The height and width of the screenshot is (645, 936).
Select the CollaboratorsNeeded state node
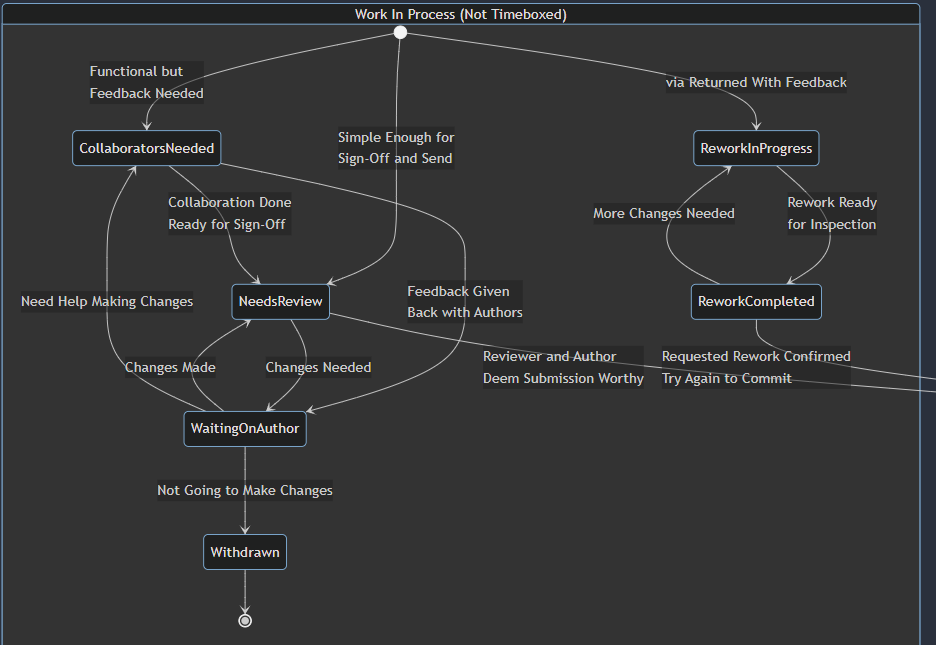coord(147,149)
